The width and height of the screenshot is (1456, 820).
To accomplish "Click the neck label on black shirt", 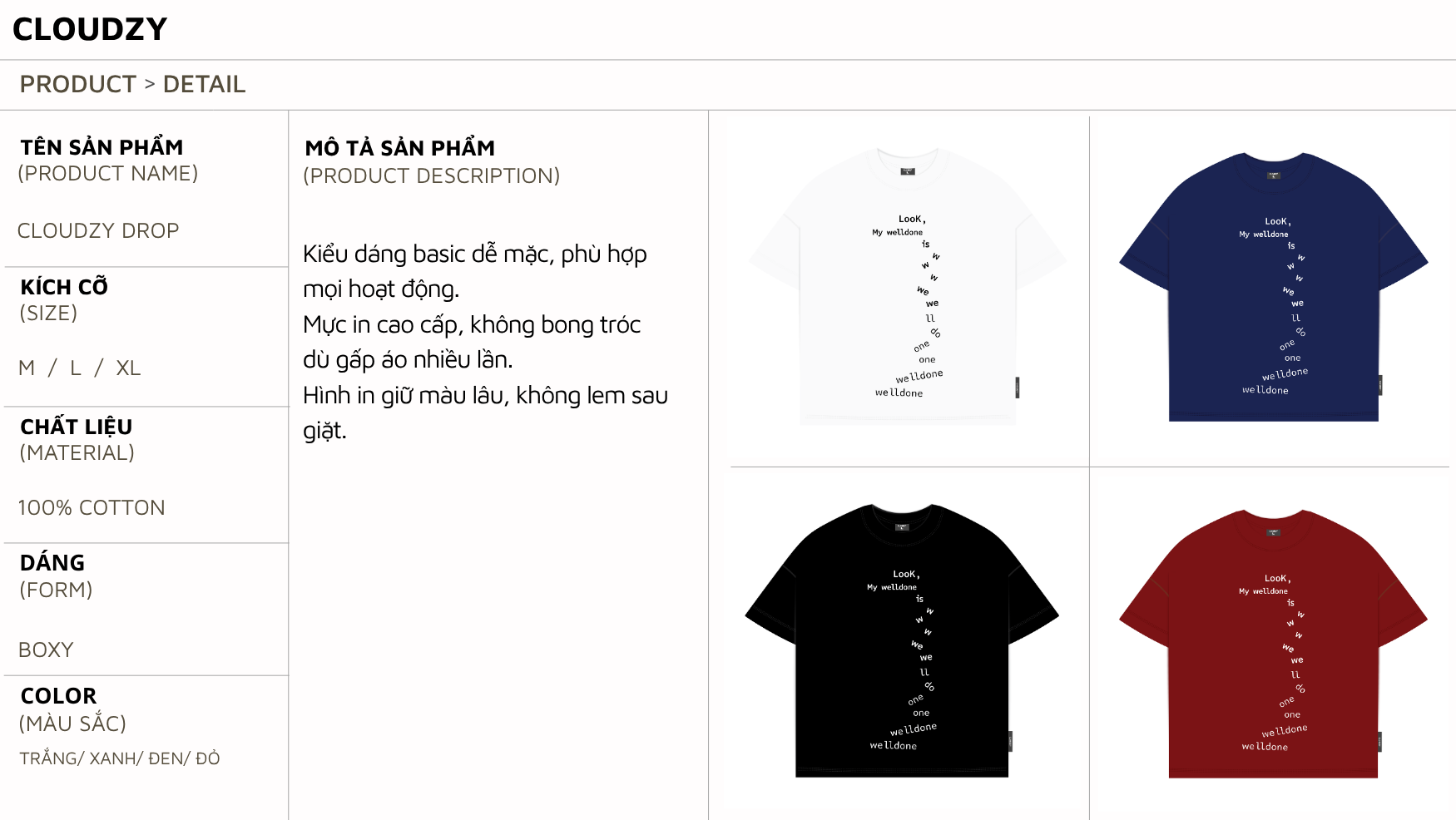I will (x=902, y=526).
